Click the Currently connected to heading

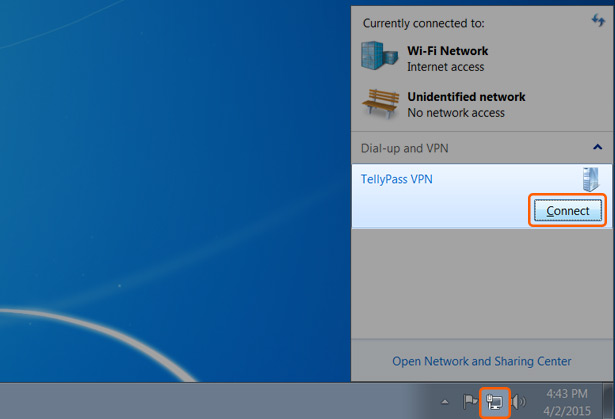tap(424, 24)
